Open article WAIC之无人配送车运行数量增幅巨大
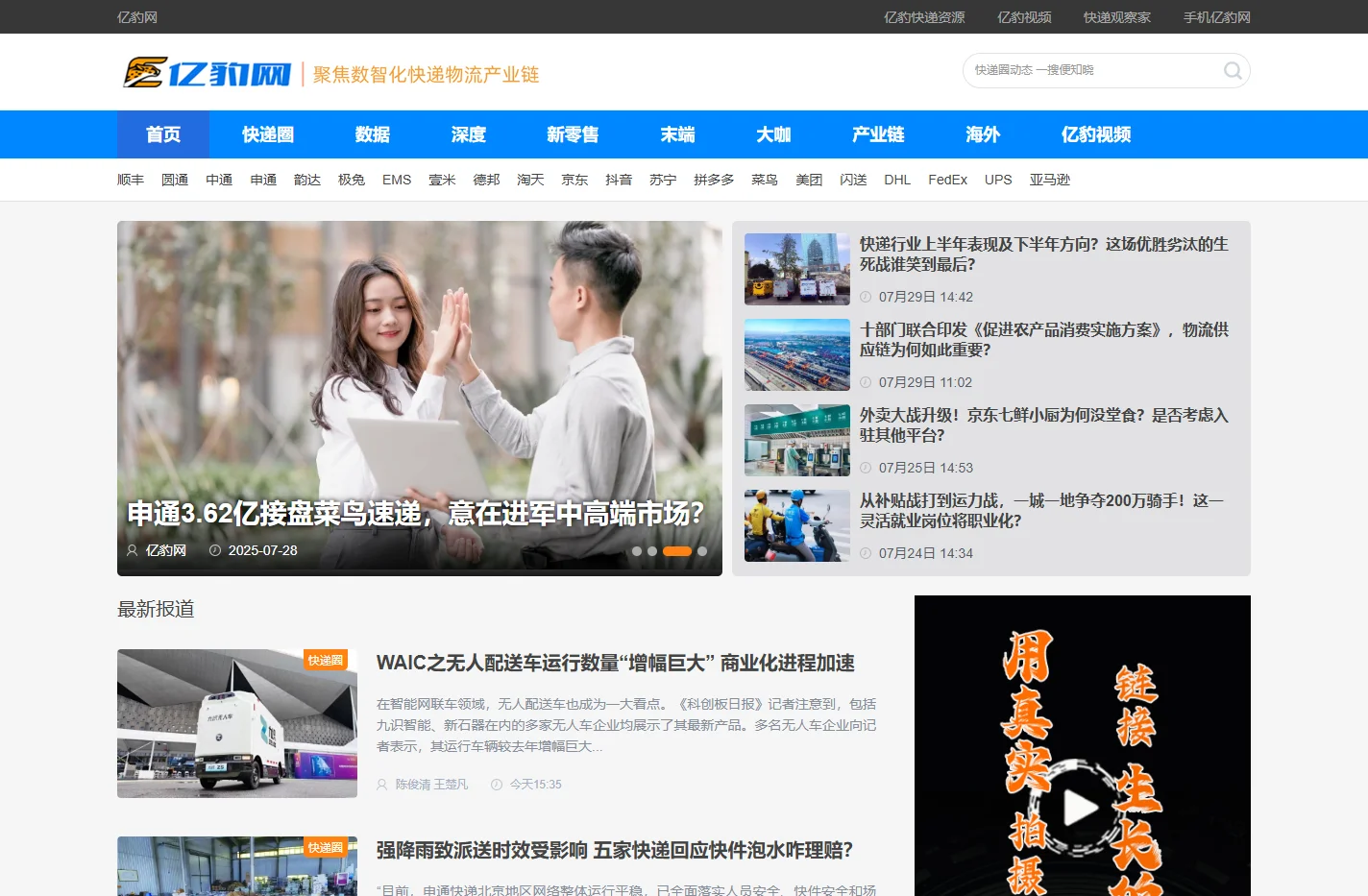This screenshot has height=896, width=1368. pyautogui.click(x=616, y=664)
